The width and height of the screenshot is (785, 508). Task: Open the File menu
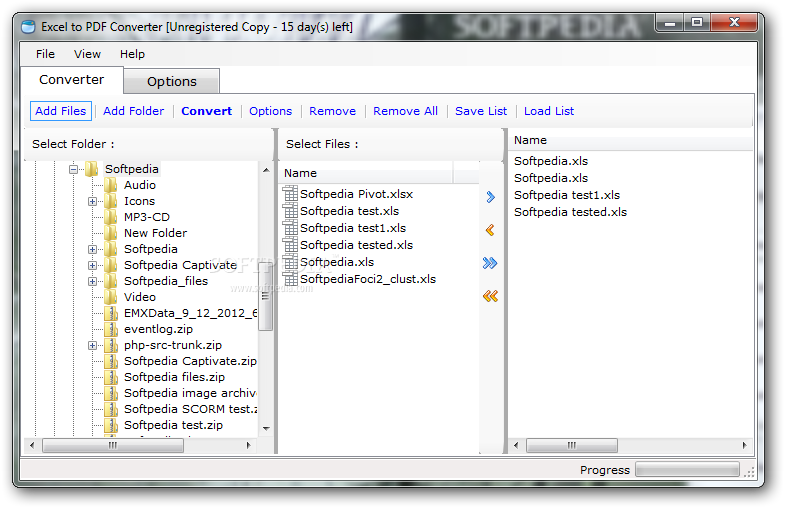pos(45,54)
